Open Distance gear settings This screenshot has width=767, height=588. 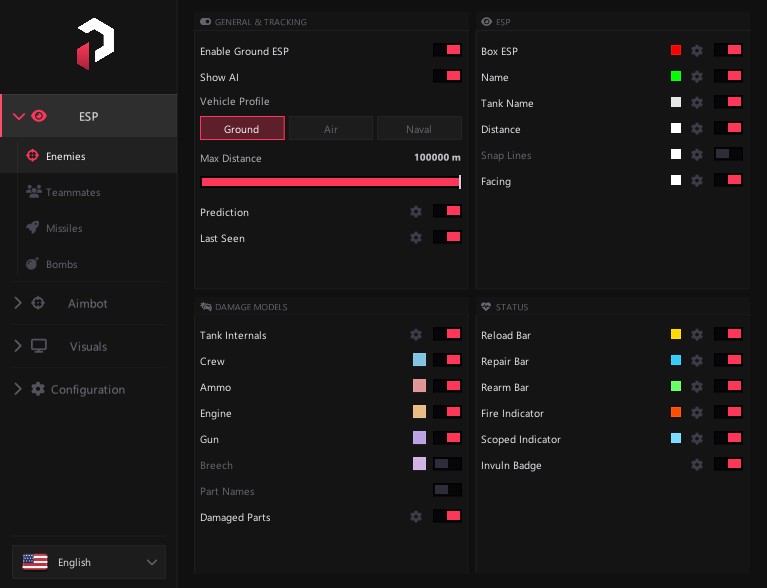[697, 128]
